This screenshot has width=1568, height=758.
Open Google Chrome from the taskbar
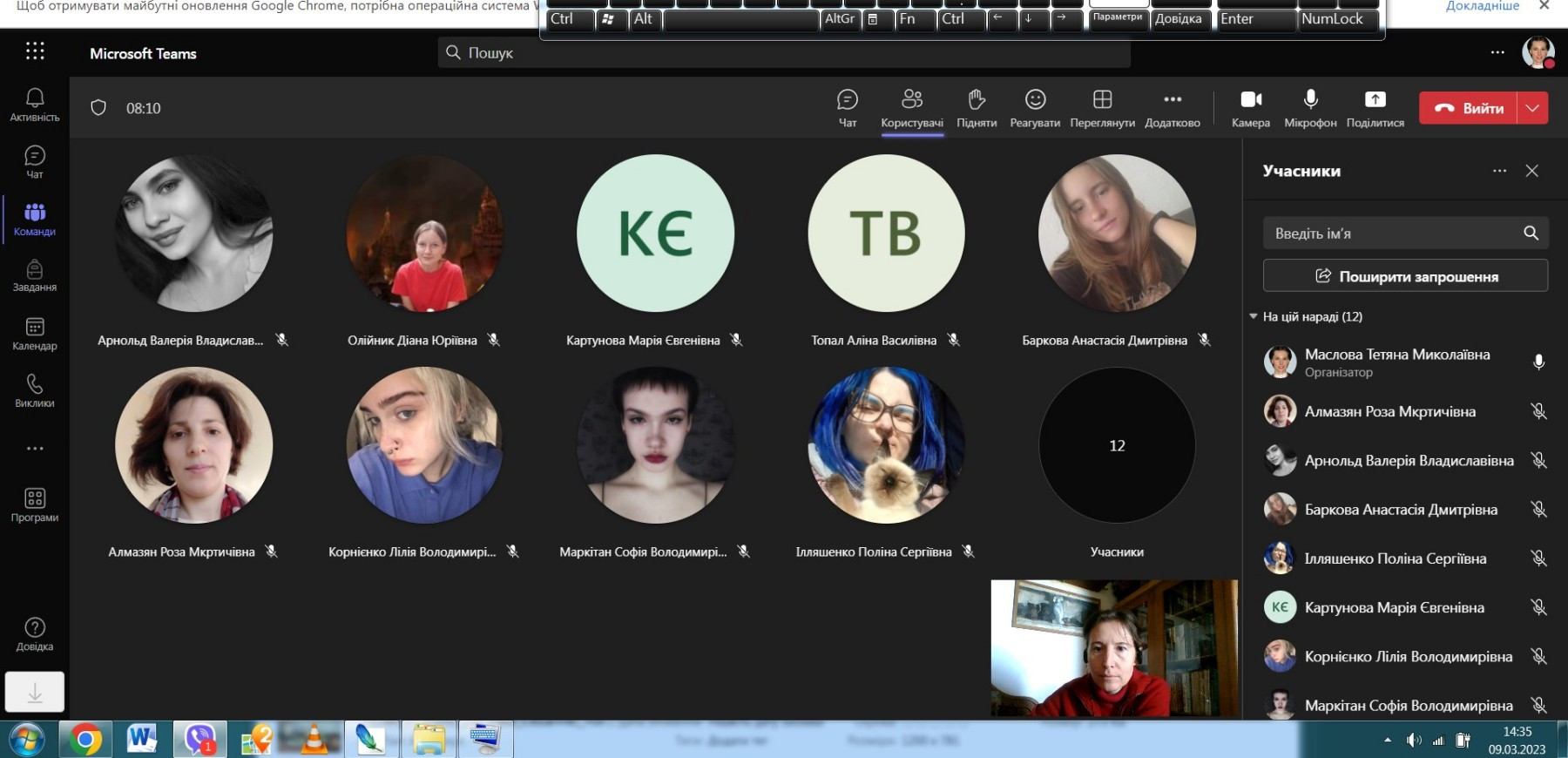click(x=85, y=740)
